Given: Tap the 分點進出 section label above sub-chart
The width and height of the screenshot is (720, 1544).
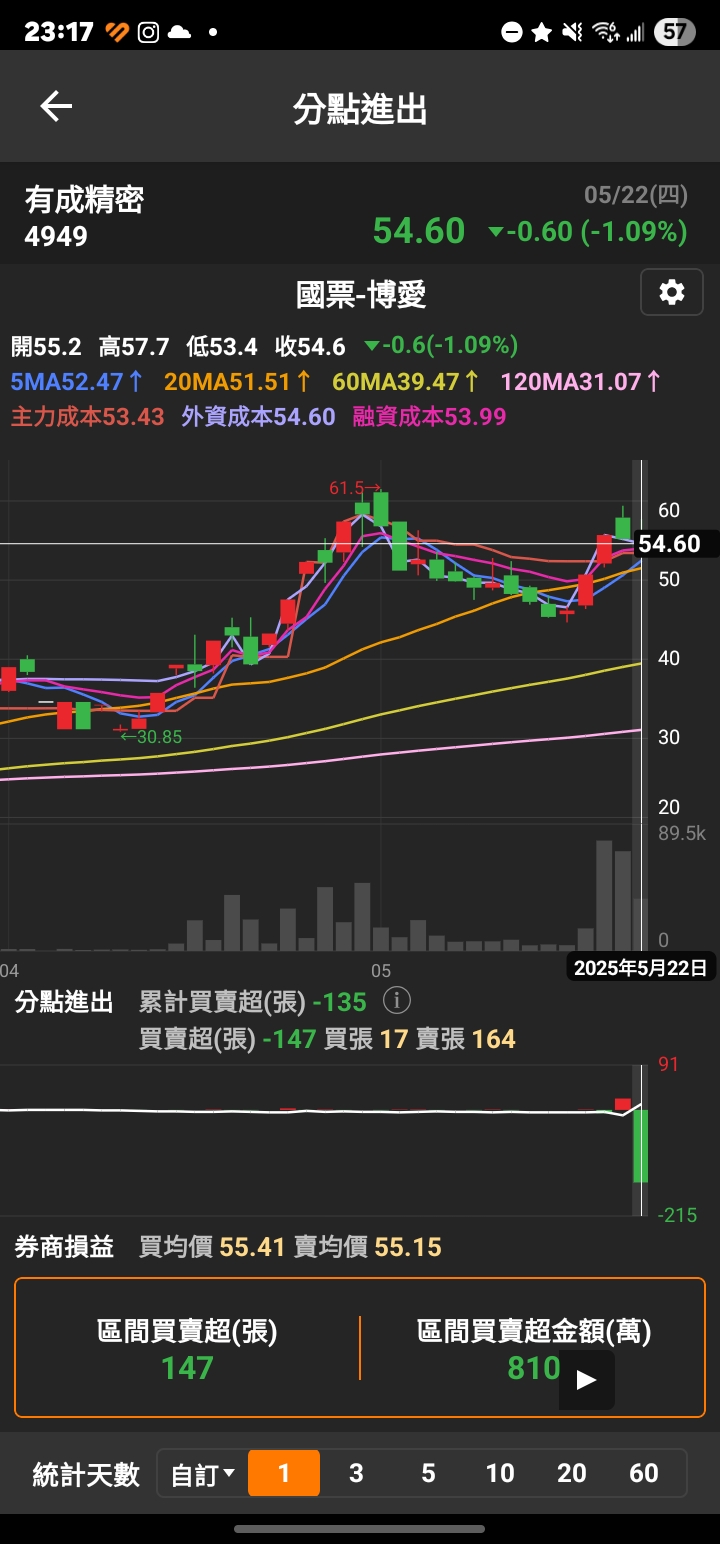Looking at the screenshot, I should [x=64, y=1002].
